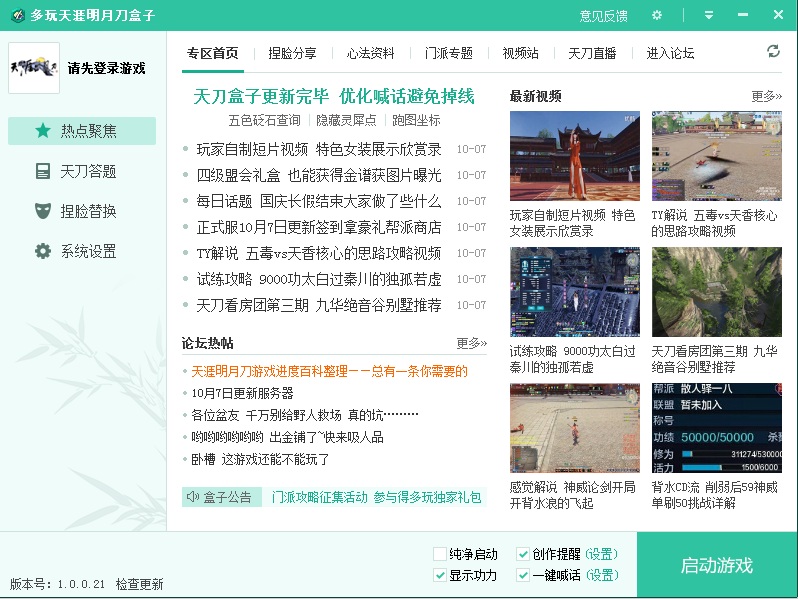This screenshot has width=798, height=599.
Task: Click the refresh icon beside the tabs
Action: pyautogui.click(x=773, y=51)
